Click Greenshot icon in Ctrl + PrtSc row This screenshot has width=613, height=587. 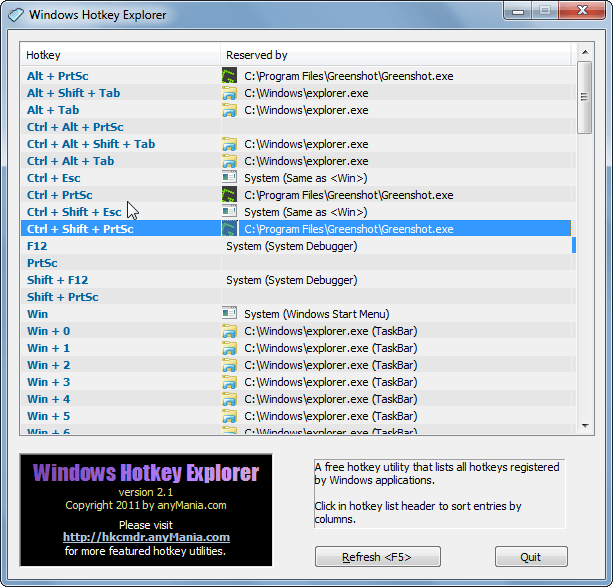pyautogui.click(x=229, y=195)
